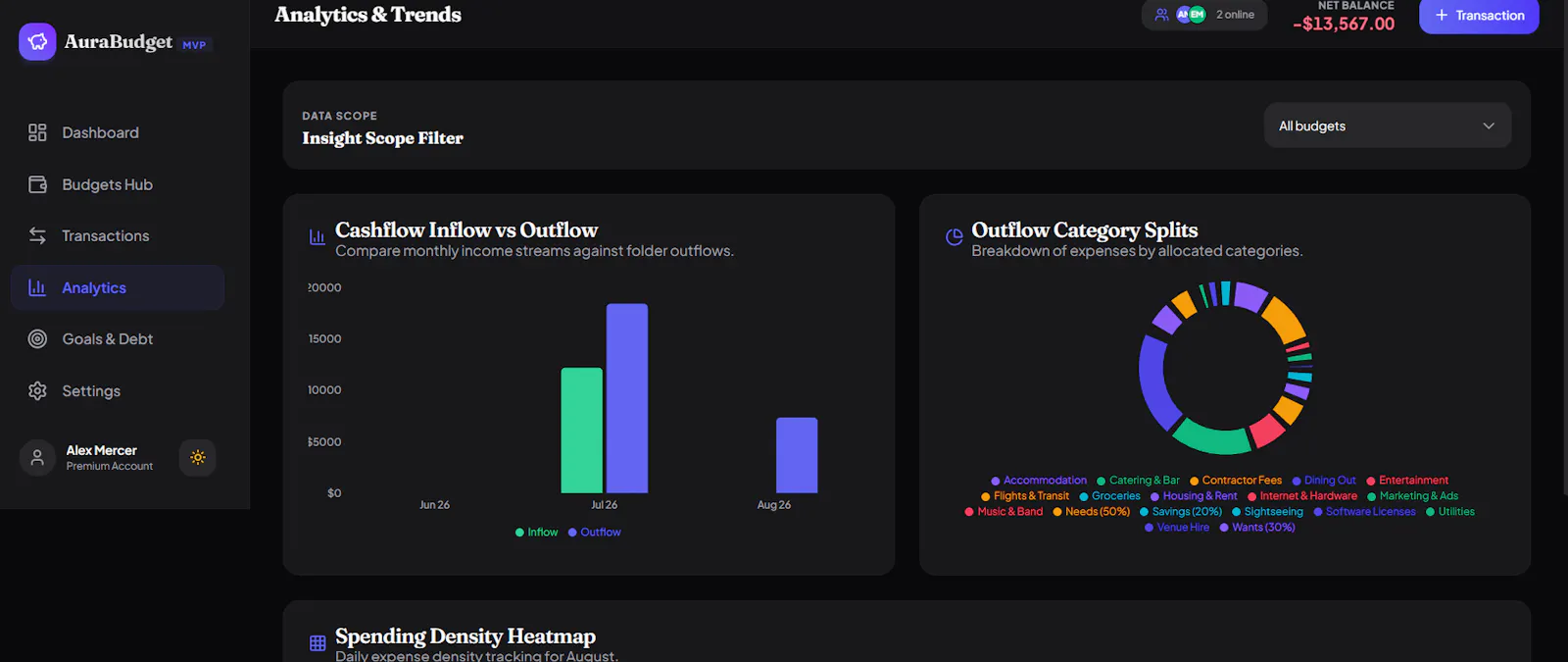
Task: Open the Dashboard page
Action: point(118,132)
